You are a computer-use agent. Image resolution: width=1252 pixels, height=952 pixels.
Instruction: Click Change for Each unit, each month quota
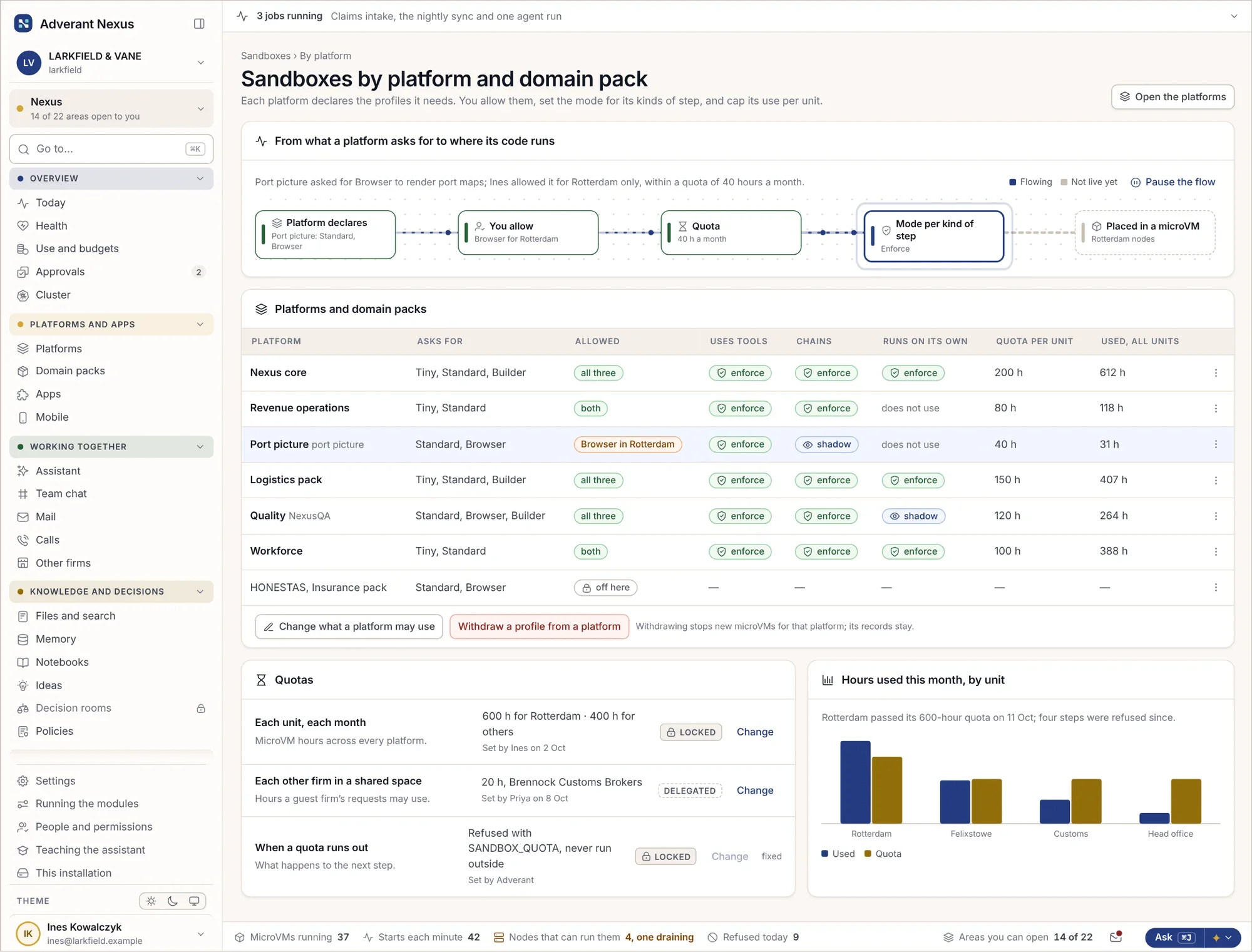[x=755, y=732]
